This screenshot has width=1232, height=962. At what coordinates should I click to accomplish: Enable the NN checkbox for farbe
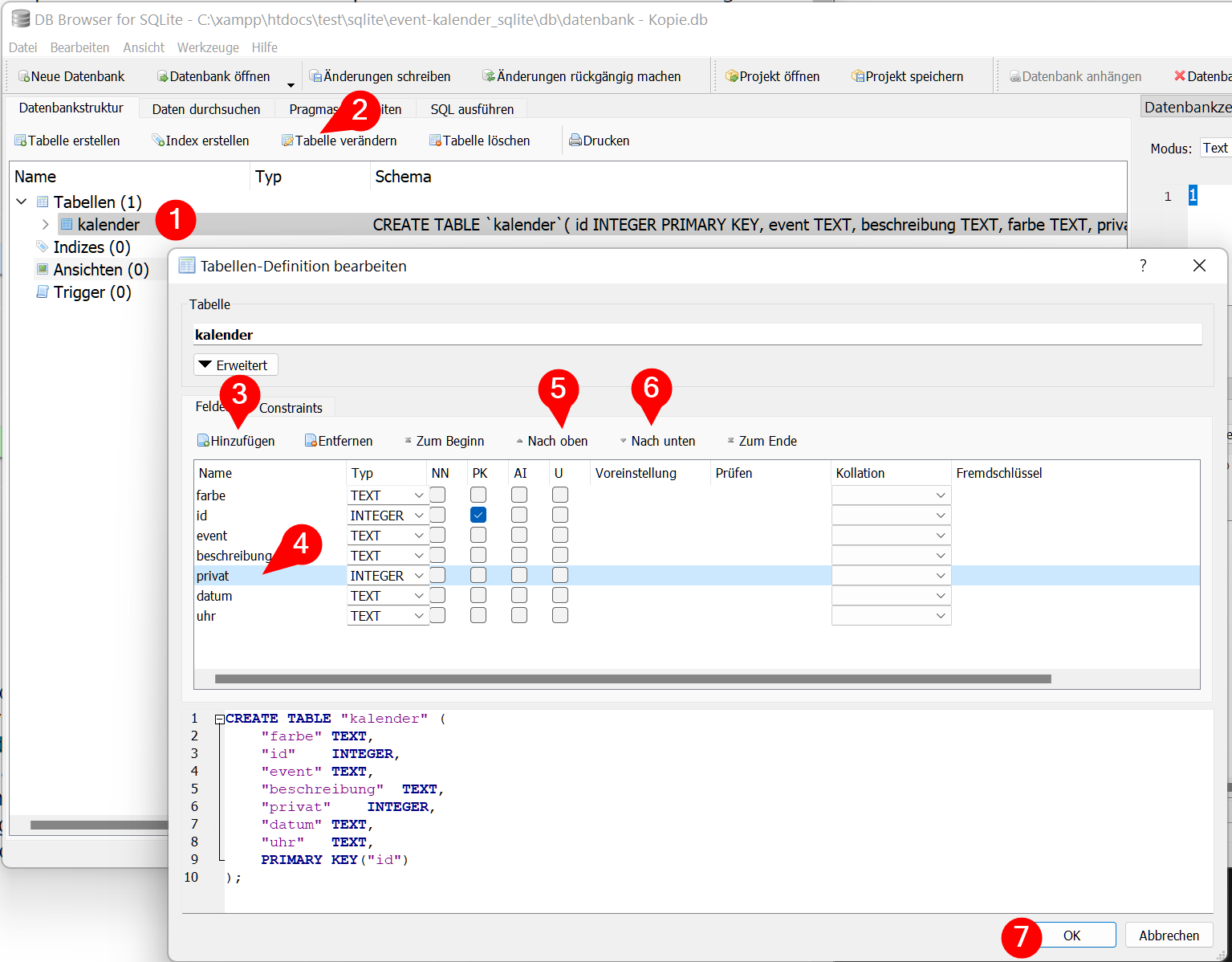pyautogui.click(x=437, y=495)
